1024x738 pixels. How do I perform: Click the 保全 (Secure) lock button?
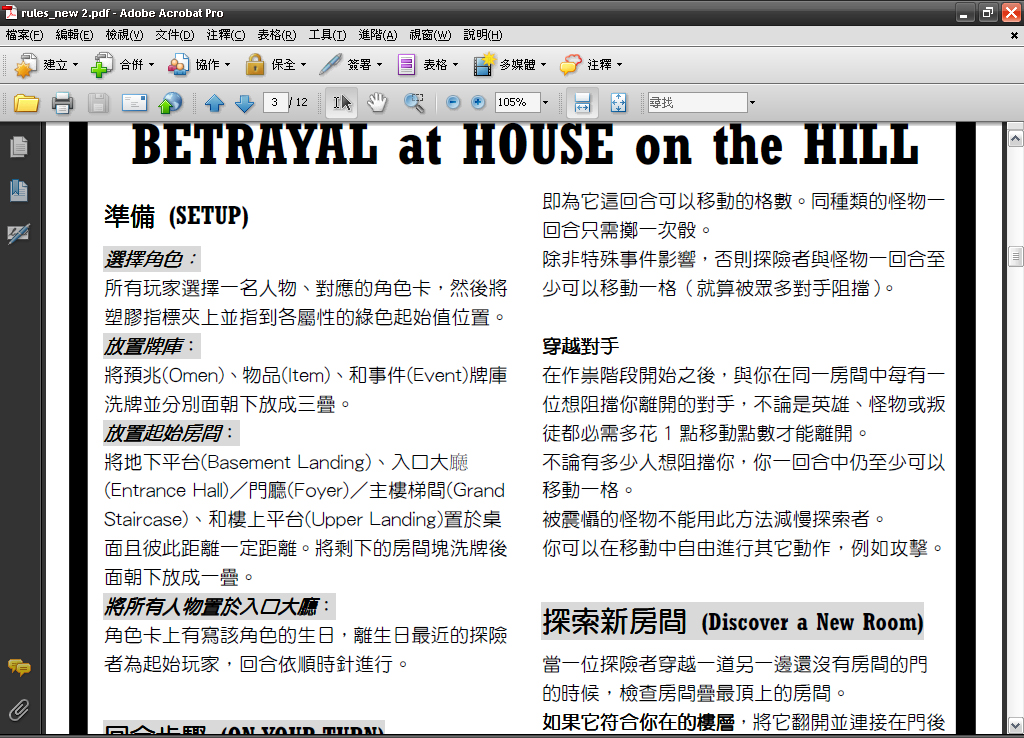coord(270,65)
